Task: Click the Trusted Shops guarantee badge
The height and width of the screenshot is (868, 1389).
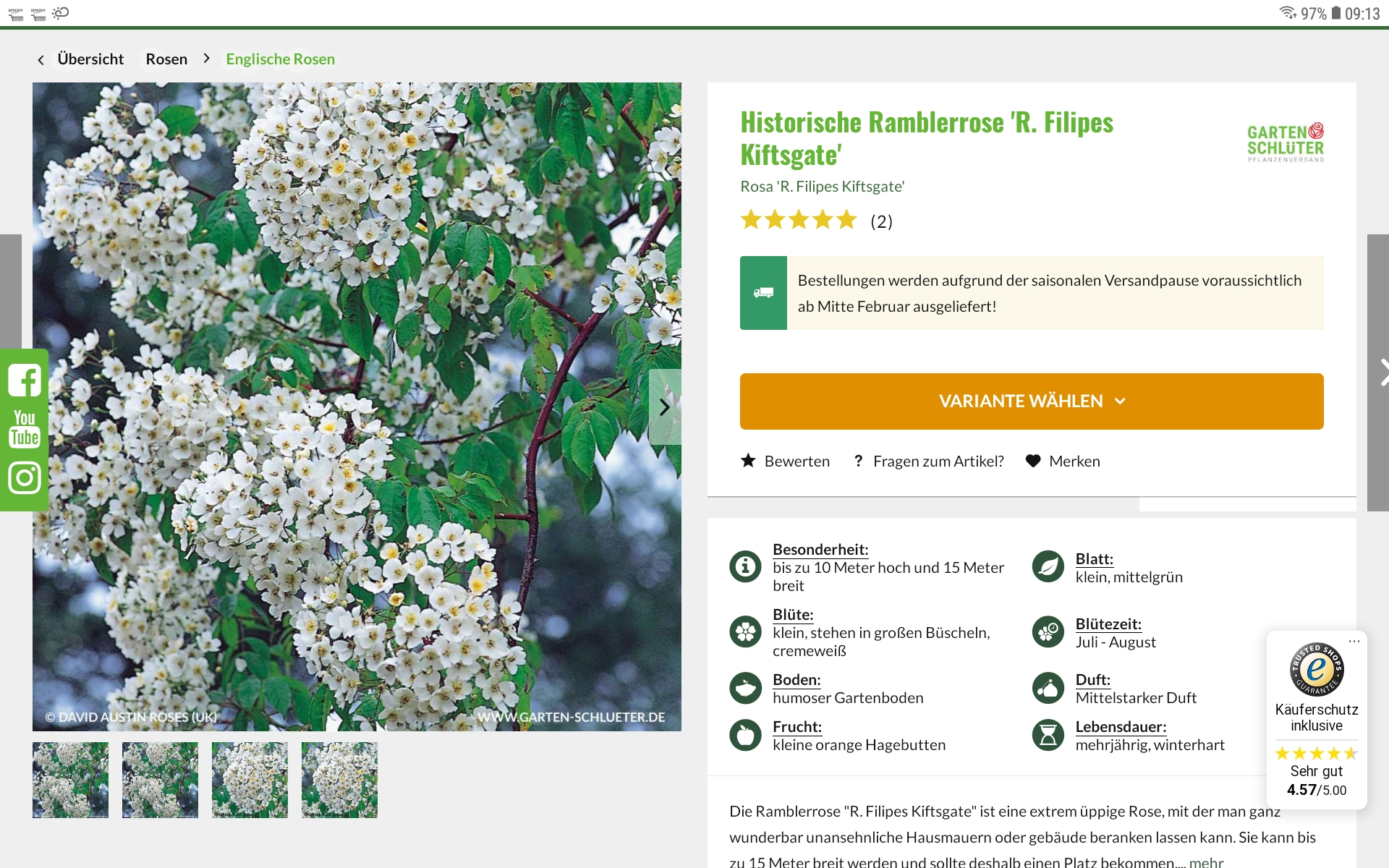Action: [1316, 669]
